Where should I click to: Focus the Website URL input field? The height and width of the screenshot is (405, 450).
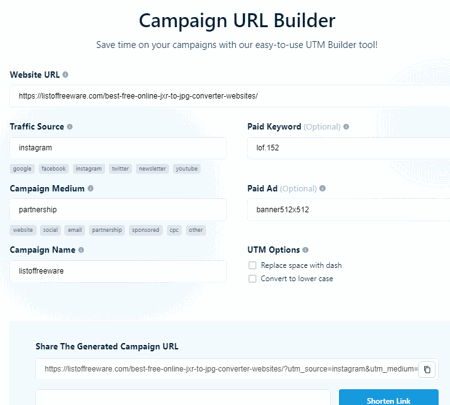(x=230, y=96)
